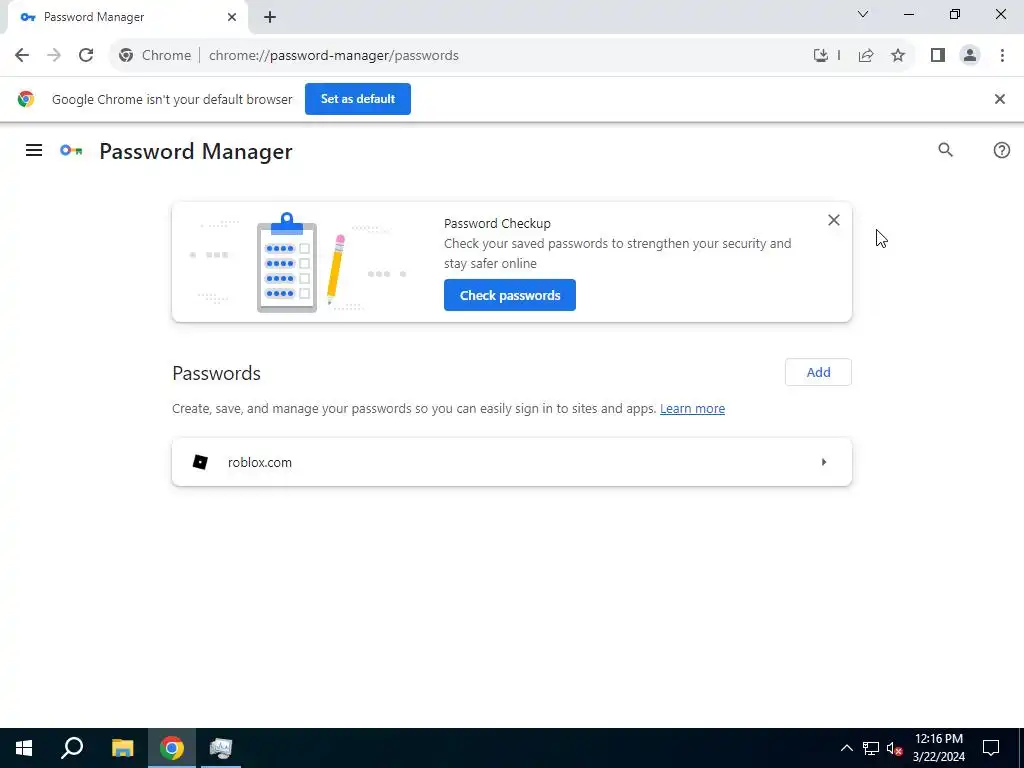Open a new tab

point(270,18)
